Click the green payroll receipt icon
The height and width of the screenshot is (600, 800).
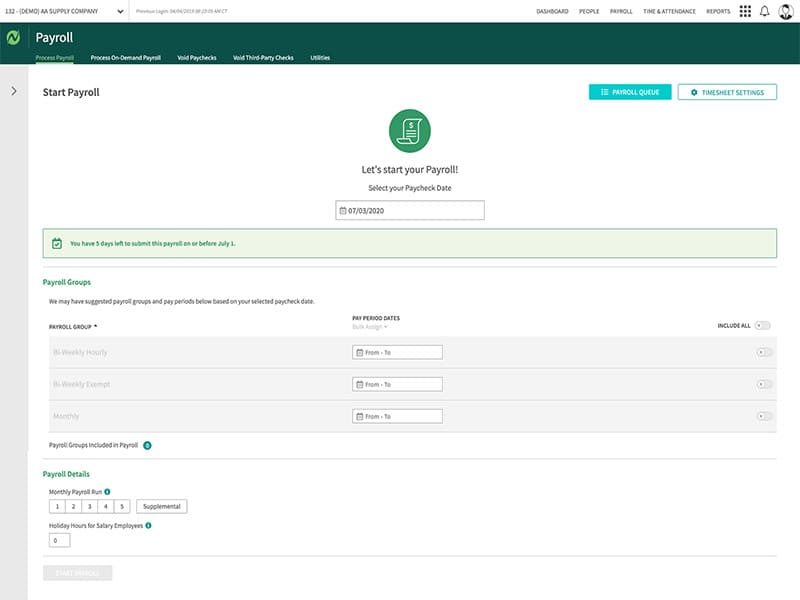tap(409, 130)
